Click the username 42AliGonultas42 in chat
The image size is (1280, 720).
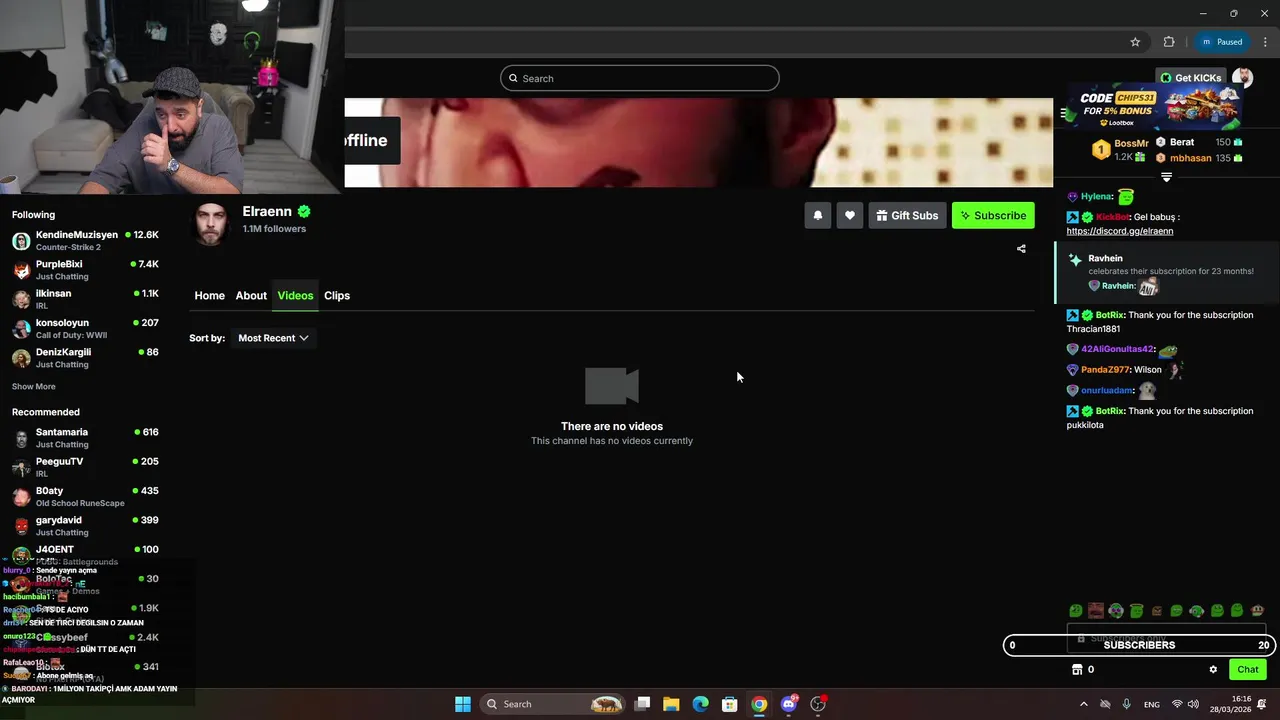(1117, 349)
